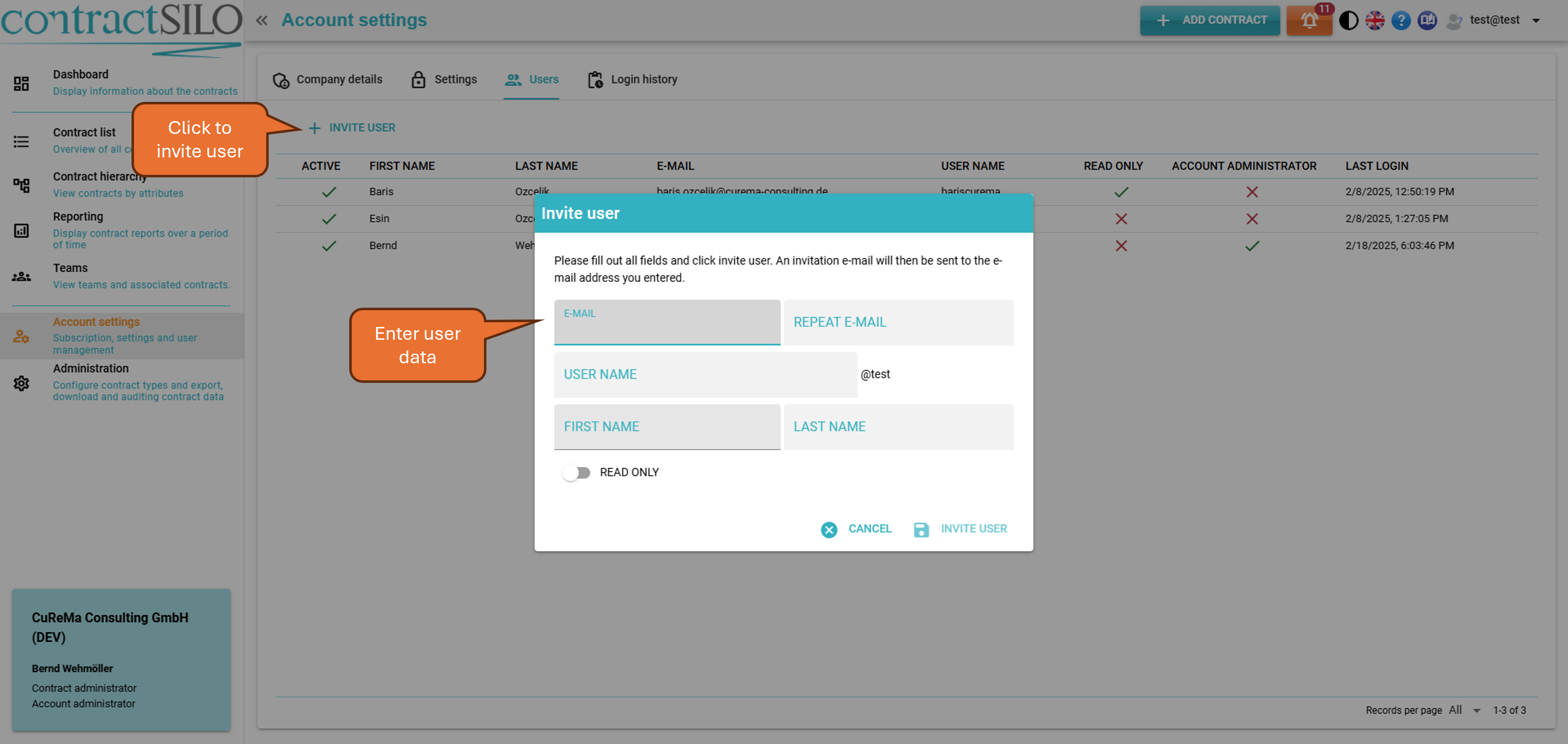The height and width of the screenshot is (744, 1568).
Task: Open the language flag selector
Action: (1374, 20)
